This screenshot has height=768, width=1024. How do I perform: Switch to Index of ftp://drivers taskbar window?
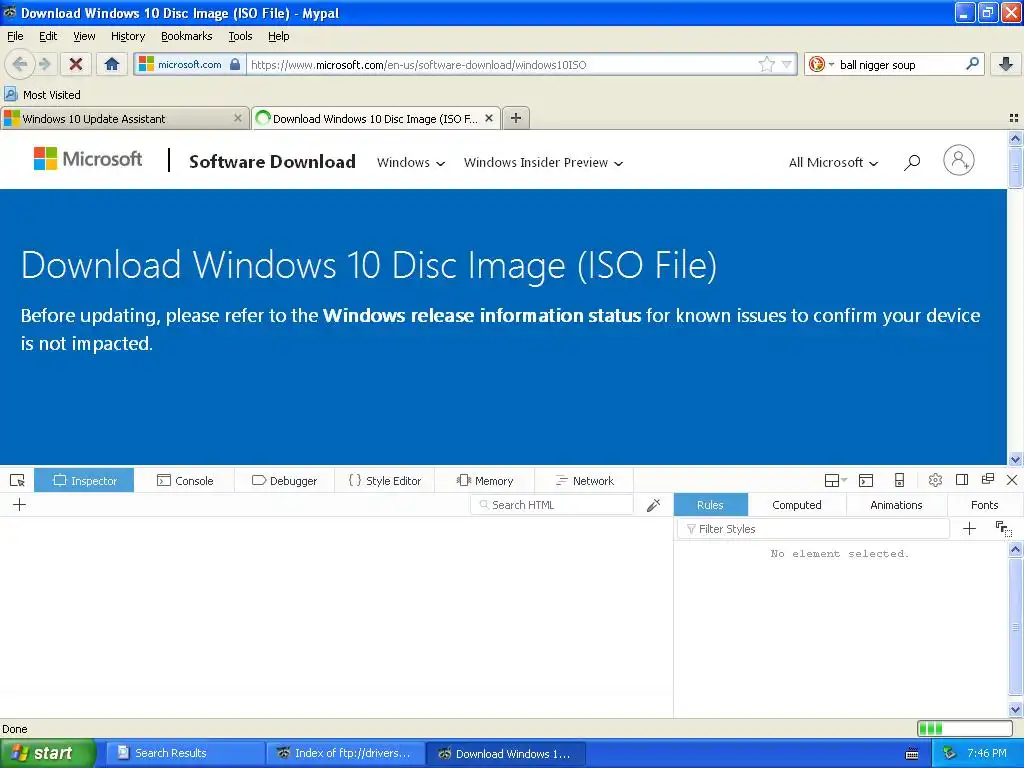(x=344, y=754)
